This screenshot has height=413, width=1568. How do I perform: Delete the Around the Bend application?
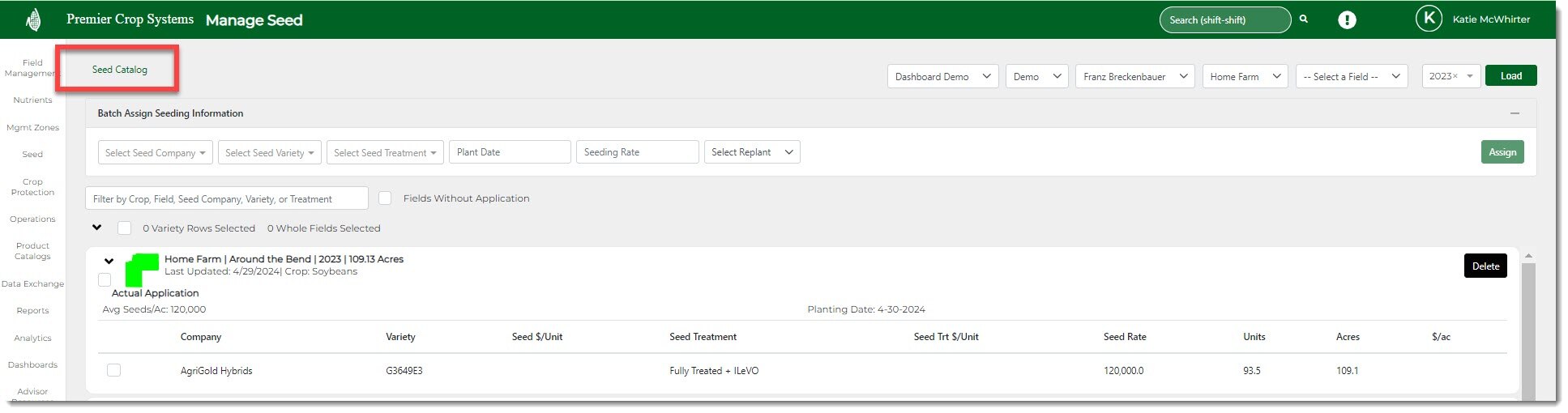[x=1485, y=266]
